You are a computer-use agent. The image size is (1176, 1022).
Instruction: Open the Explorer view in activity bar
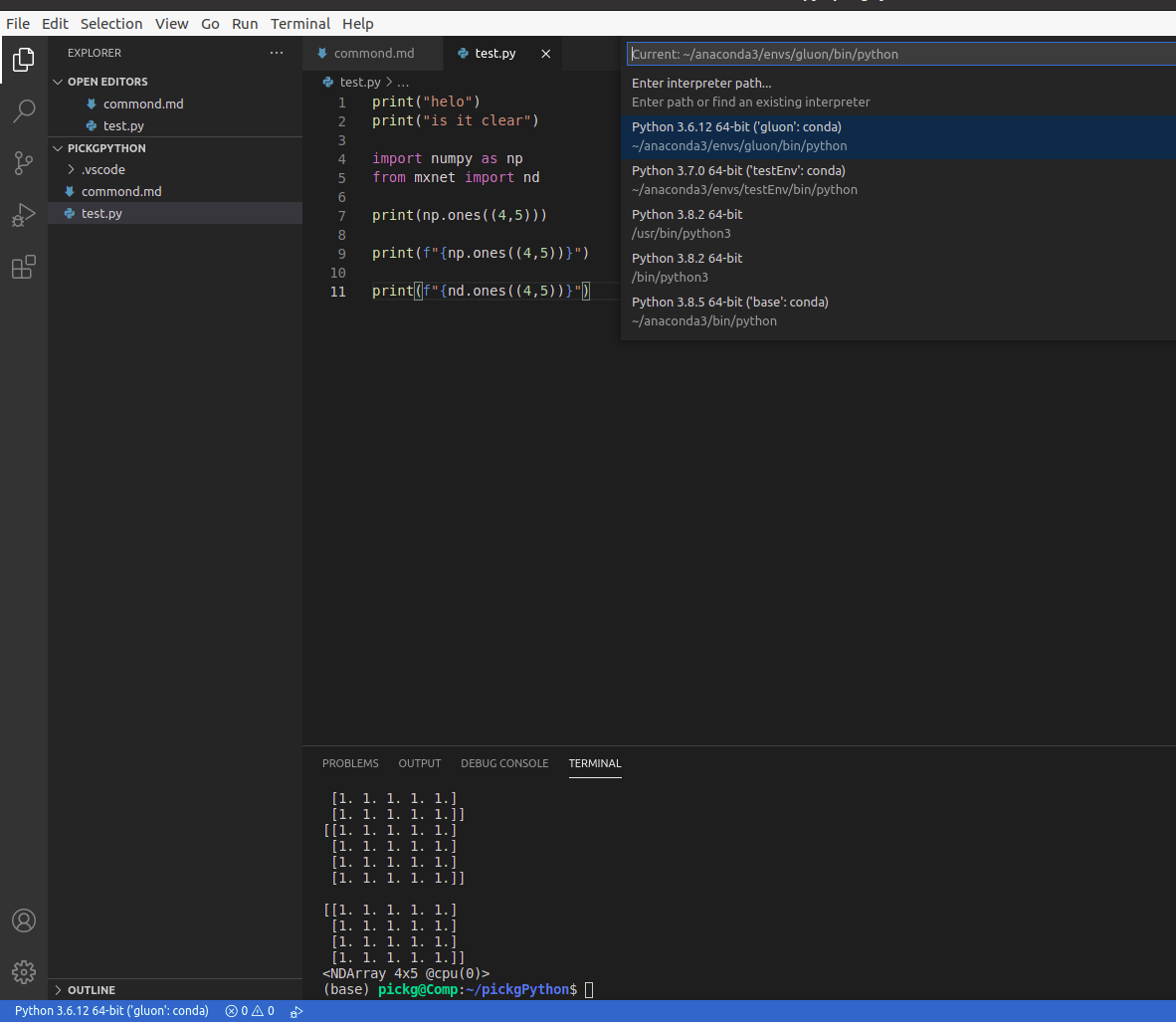coord(23,60)
